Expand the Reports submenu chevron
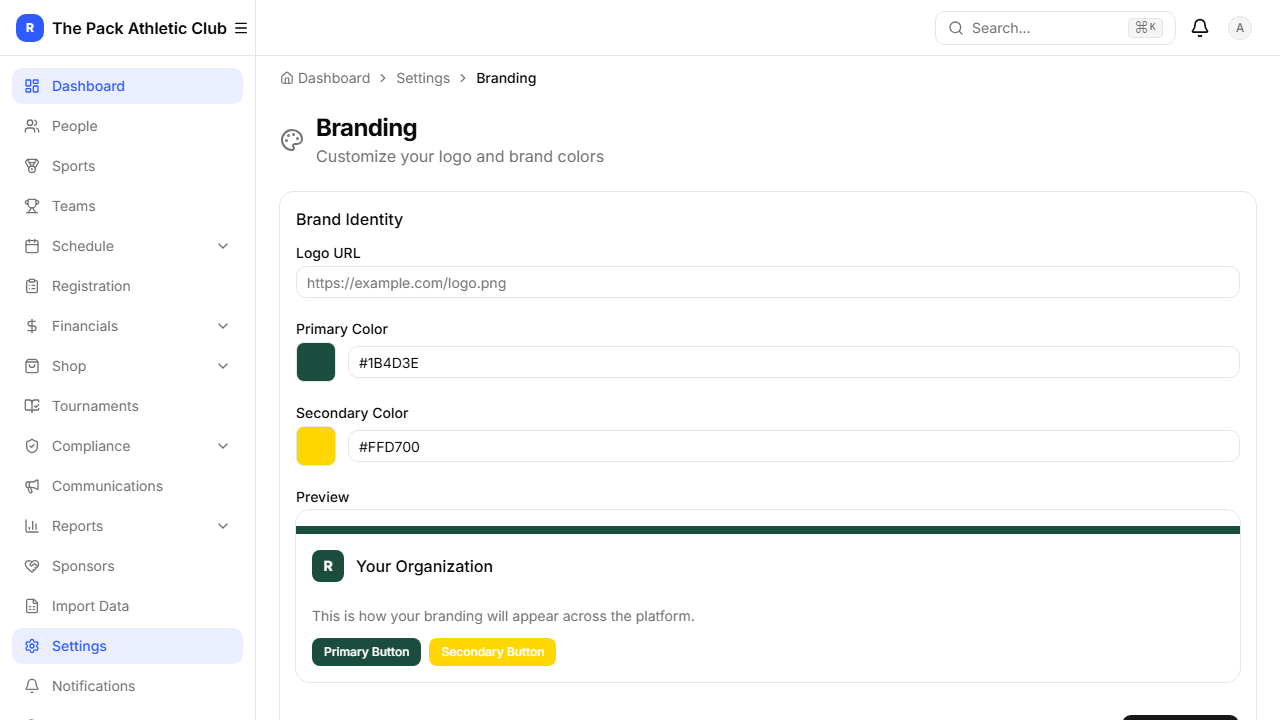 223,526
